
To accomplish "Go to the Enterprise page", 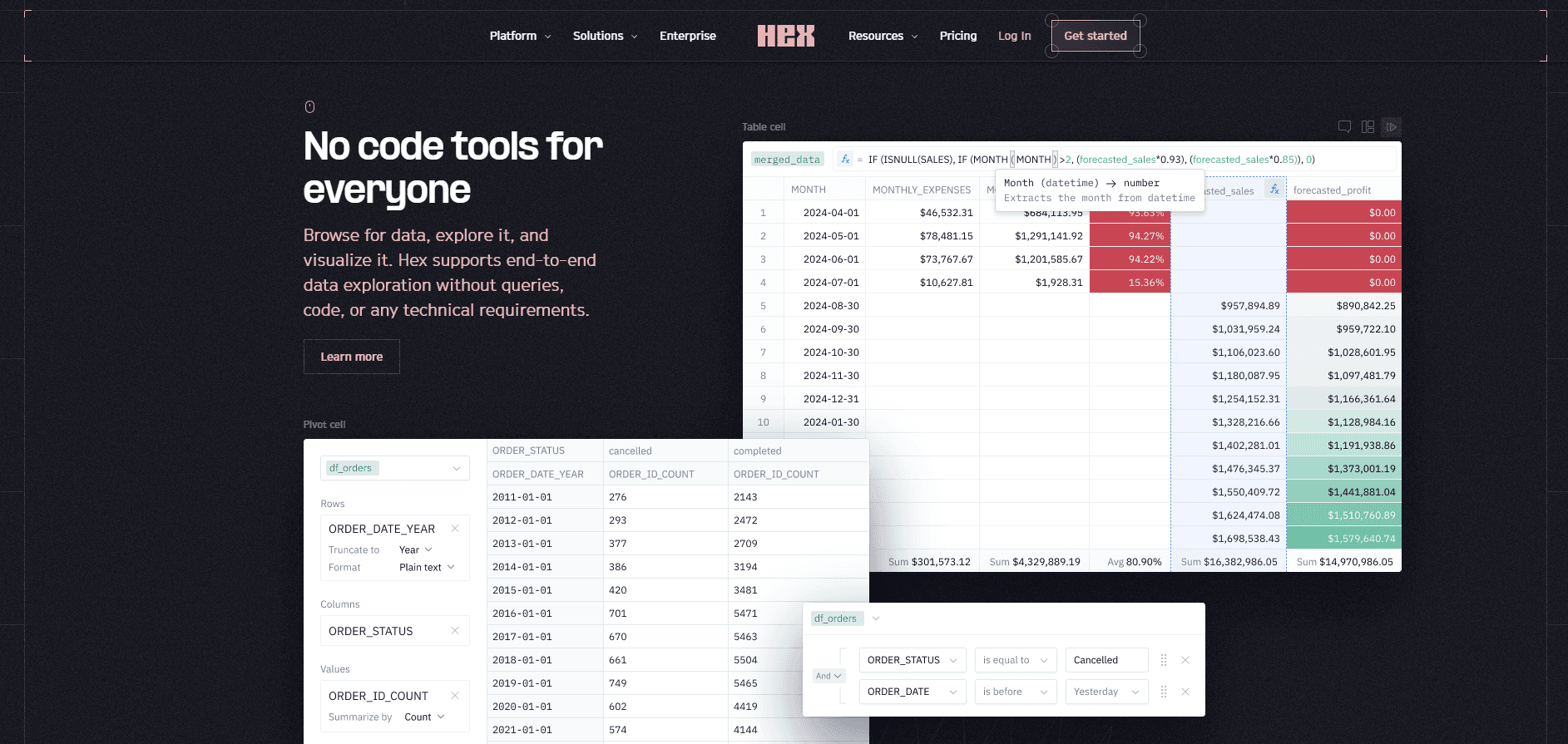I will tap(687, 36).
